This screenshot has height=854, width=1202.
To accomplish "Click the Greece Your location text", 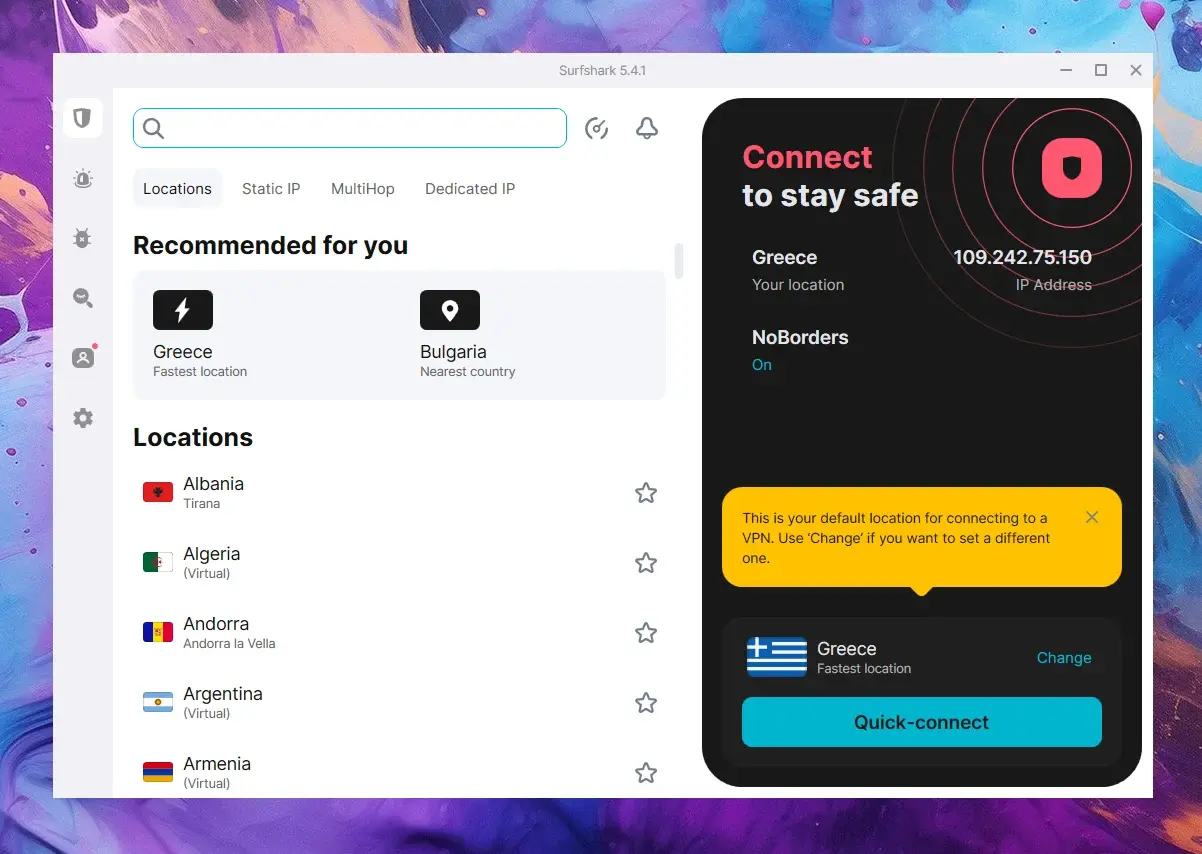I will pyautogui.click(x=798, y=270).
